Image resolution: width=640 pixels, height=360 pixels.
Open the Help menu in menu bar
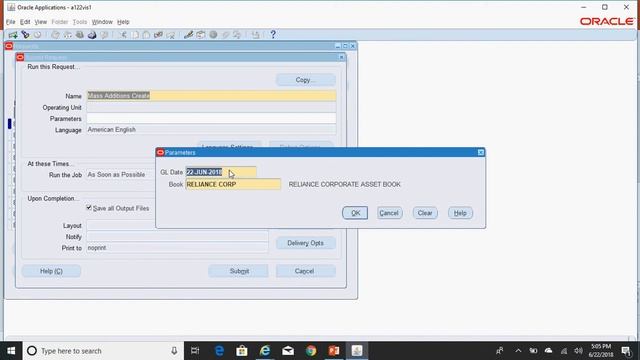point(123,22)
